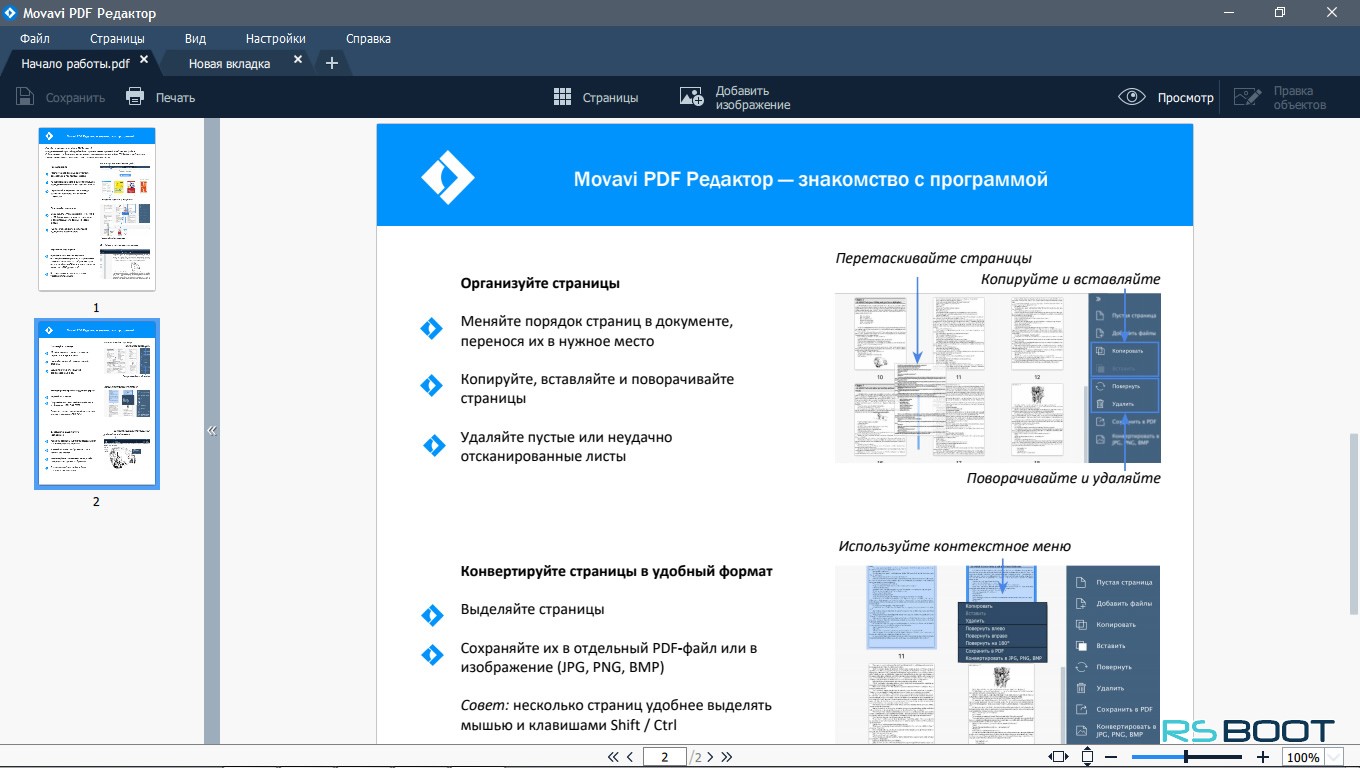Click the caption Поворачивайте и удаляйте
The height and width of the screenshot is (768, 1360).
1063,478
